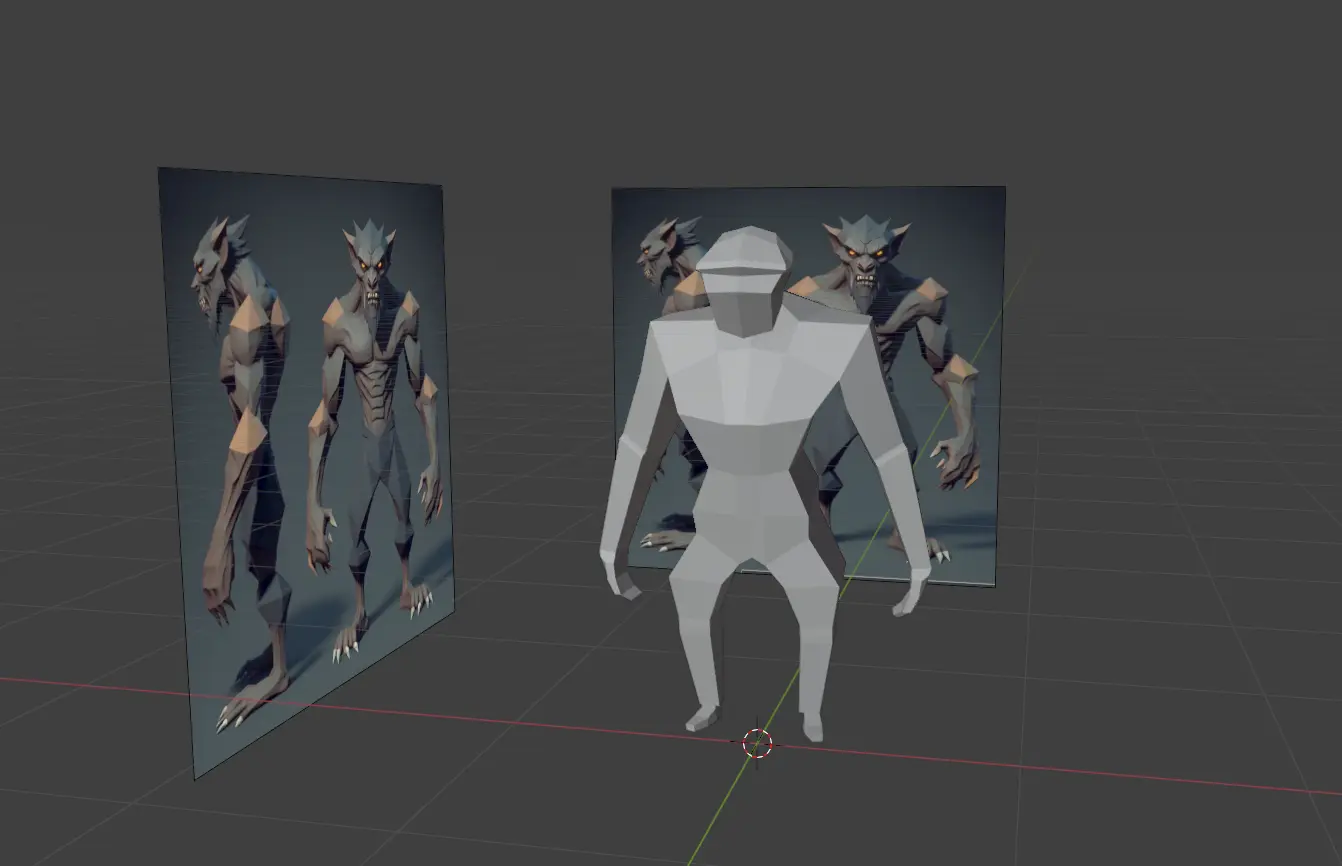Click the gray model's foot on the left side

[701, 718]
